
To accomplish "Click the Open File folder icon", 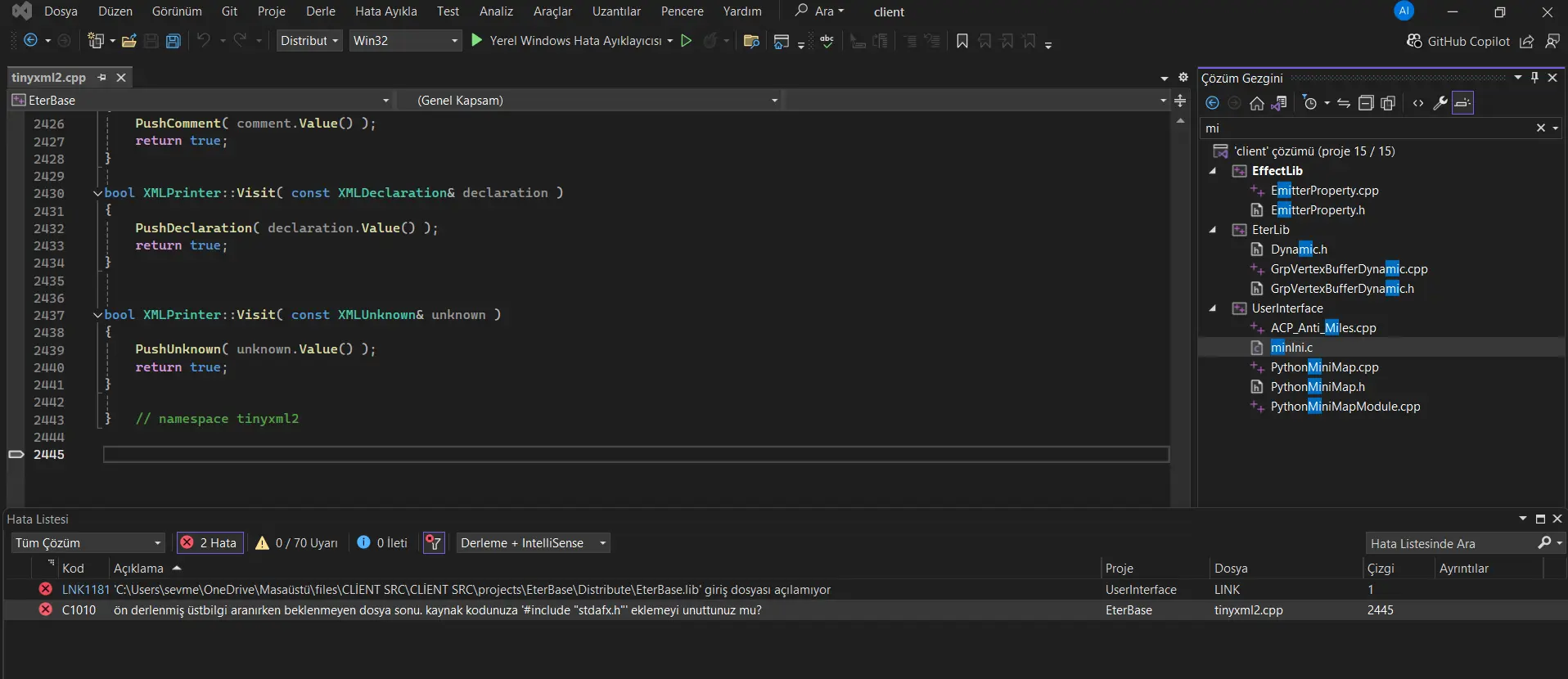I will pyautogui.click(x=128, y=41).
